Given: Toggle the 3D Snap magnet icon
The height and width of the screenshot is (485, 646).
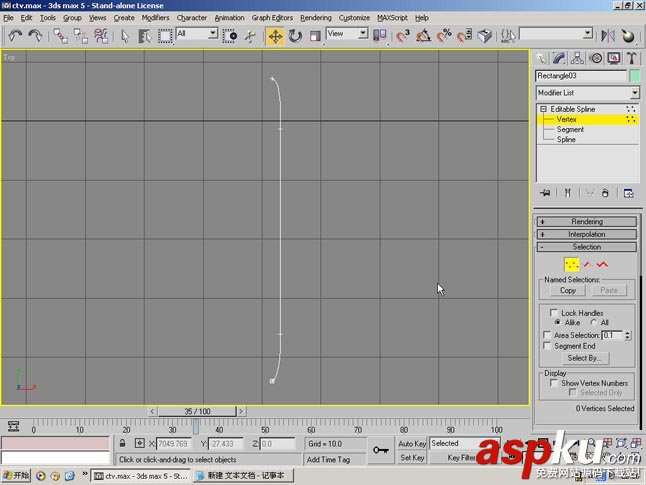Looking at the screenshot, I should 403,36.
